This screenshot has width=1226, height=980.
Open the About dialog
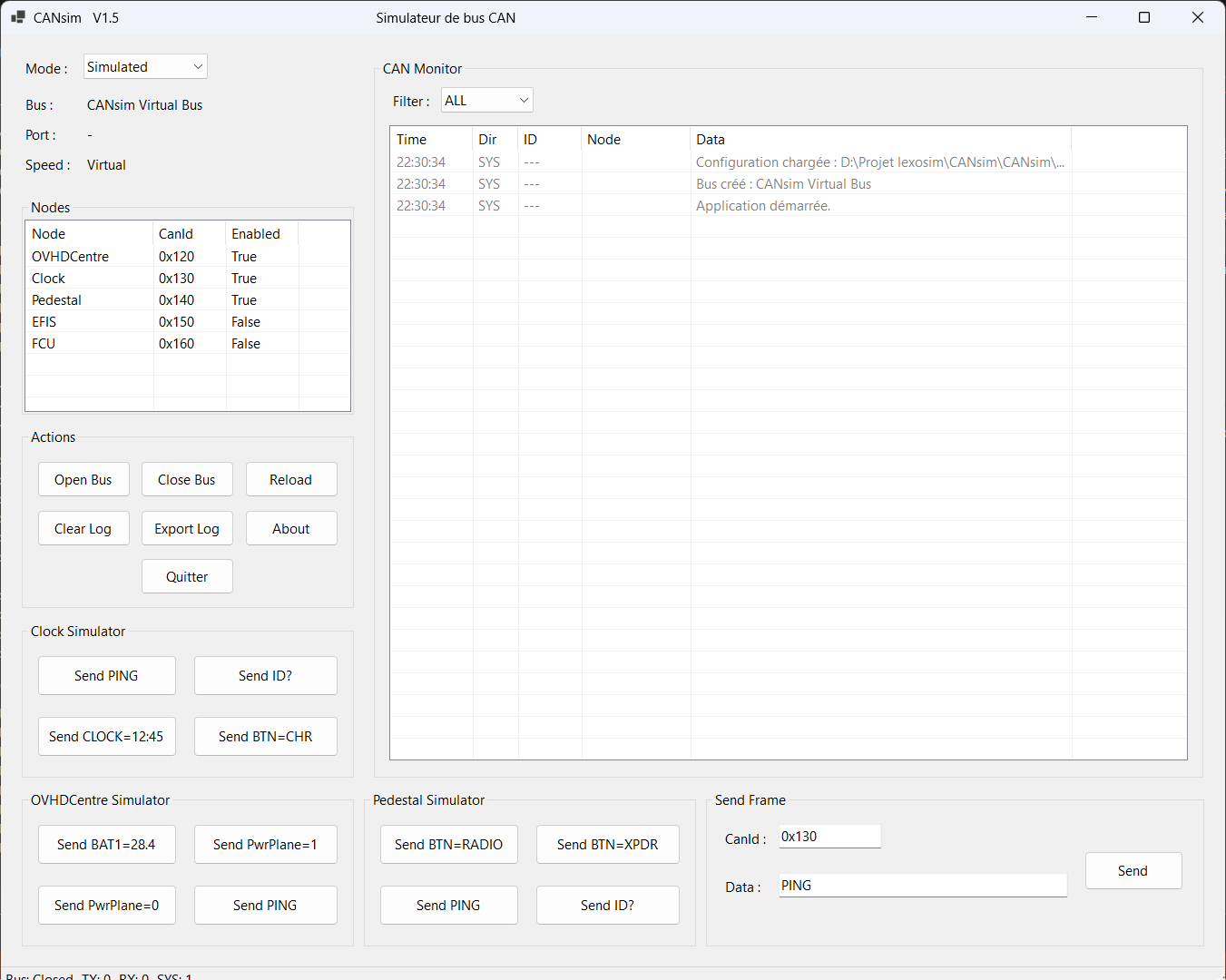click(x=290, y=529)
